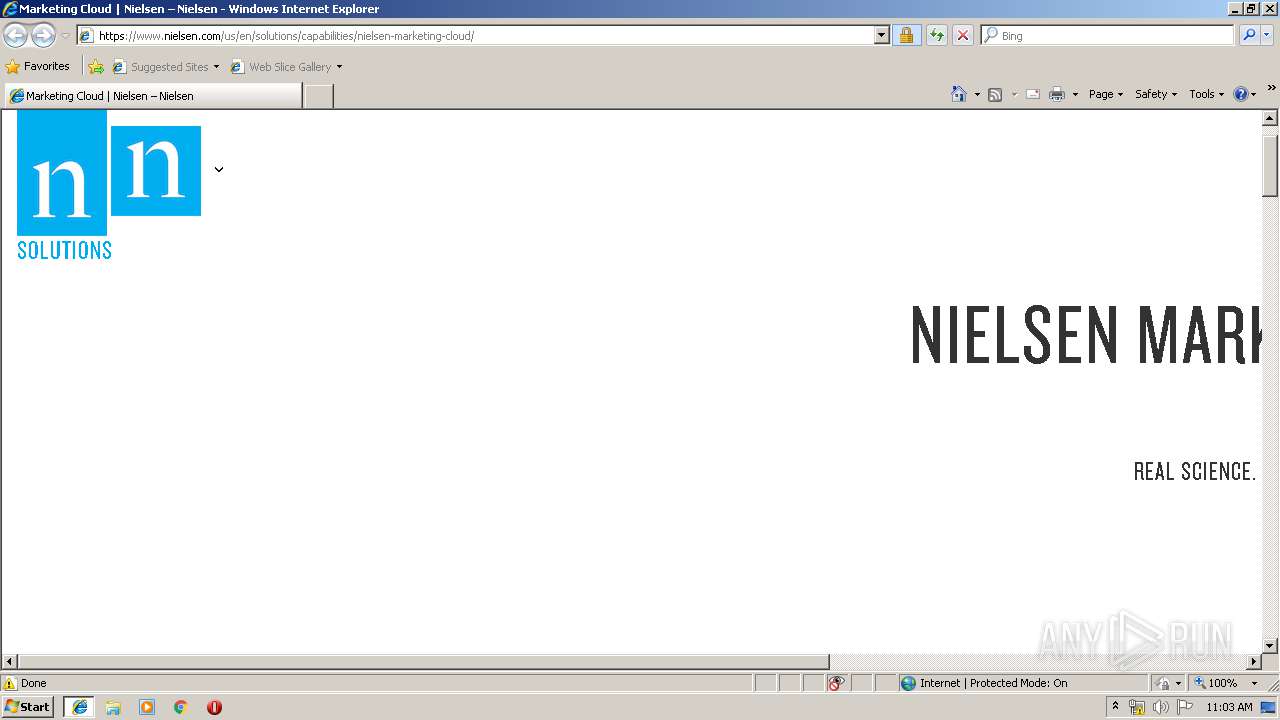This screenshot has height=720, width=1280.
Task: Click the red Opera-style taskbar icon
Action: tap(214, 707)
